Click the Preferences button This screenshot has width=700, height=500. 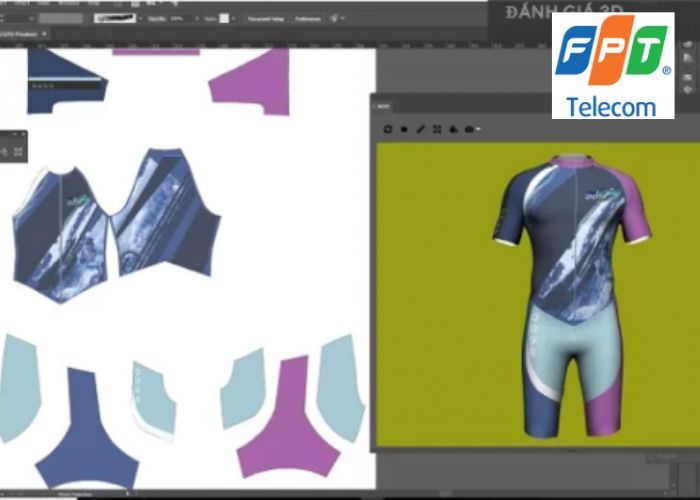tap(308, 18)
